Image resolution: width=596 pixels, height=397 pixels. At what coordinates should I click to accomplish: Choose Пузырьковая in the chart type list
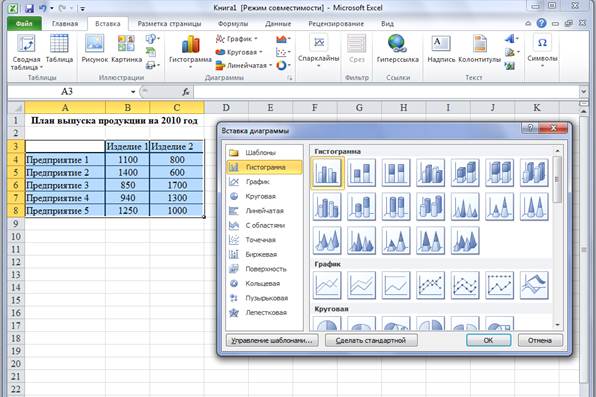[x=264, y=298]
